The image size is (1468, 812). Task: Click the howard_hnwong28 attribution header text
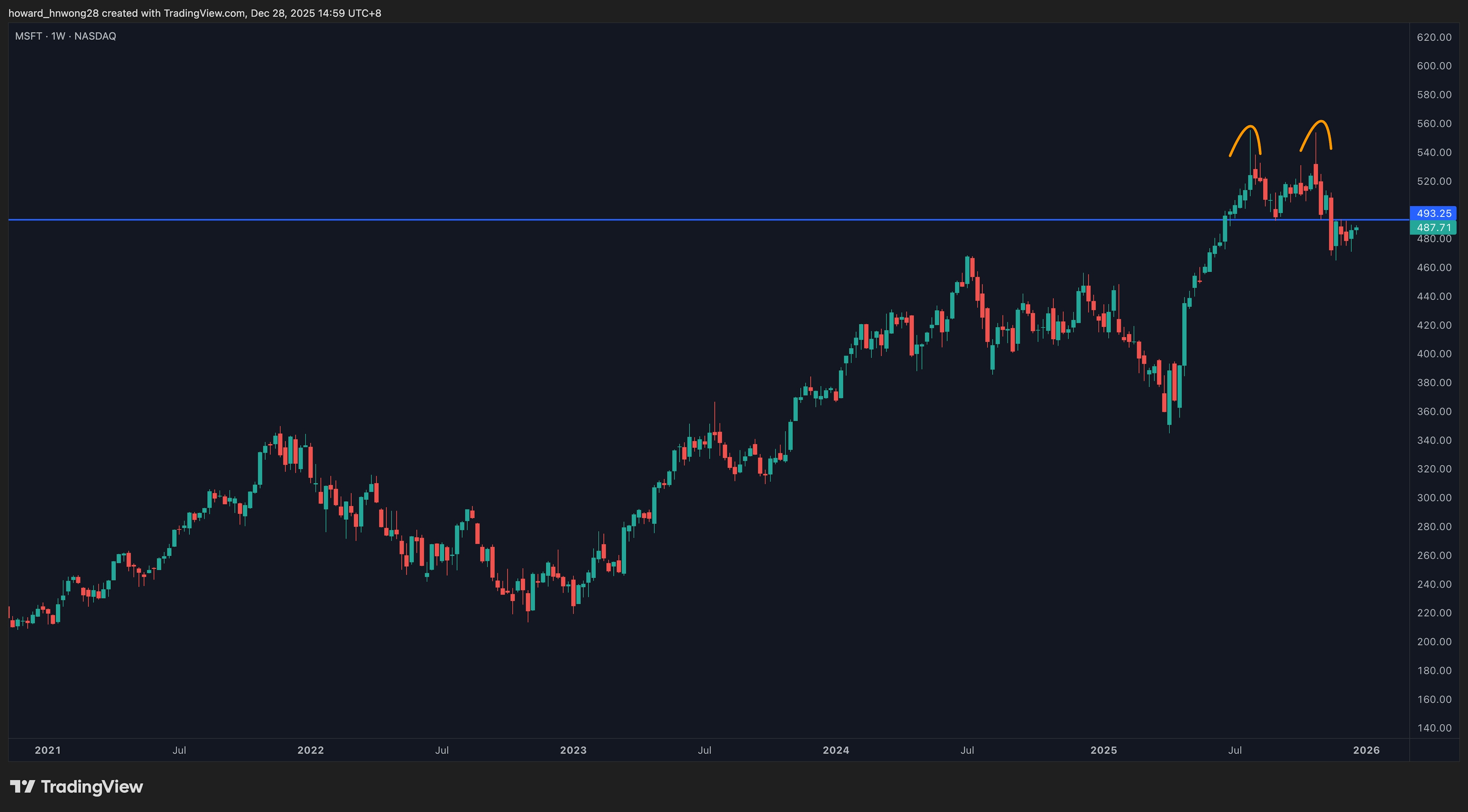pyautogui.click(x=194, y=13)
